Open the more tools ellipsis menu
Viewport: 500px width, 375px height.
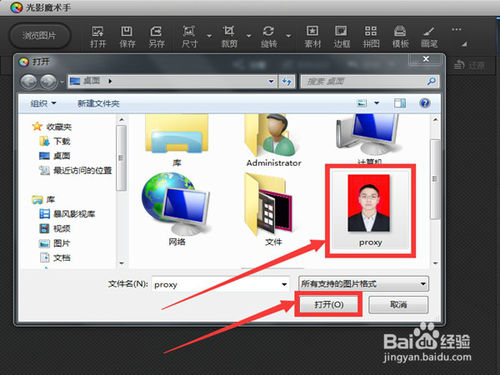point(456,30)
